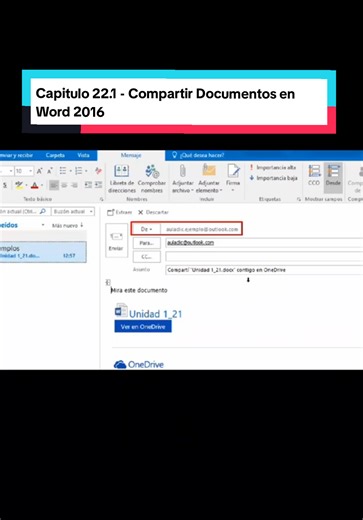363x520 pixels.
Task: Send the message with the Enviar button
Action: point(116,240)
